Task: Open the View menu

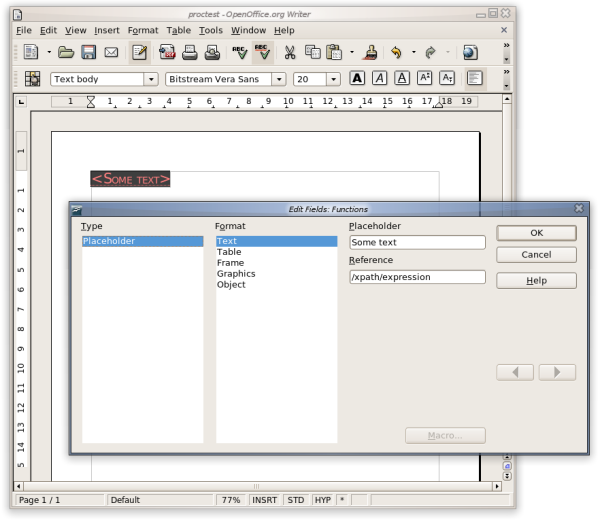Action: coord(75,30)
